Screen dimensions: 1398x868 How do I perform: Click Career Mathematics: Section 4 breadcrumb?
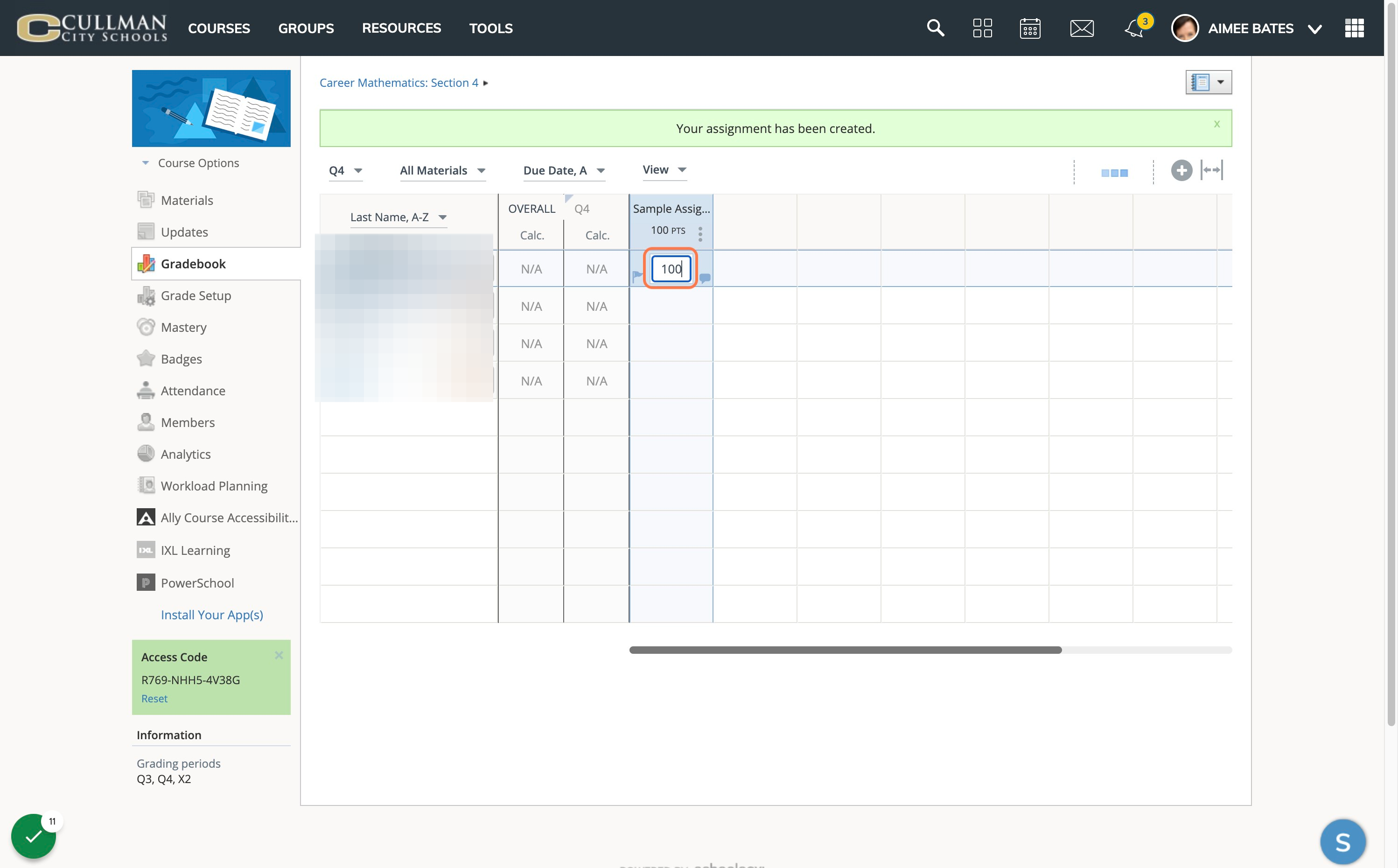398,83
